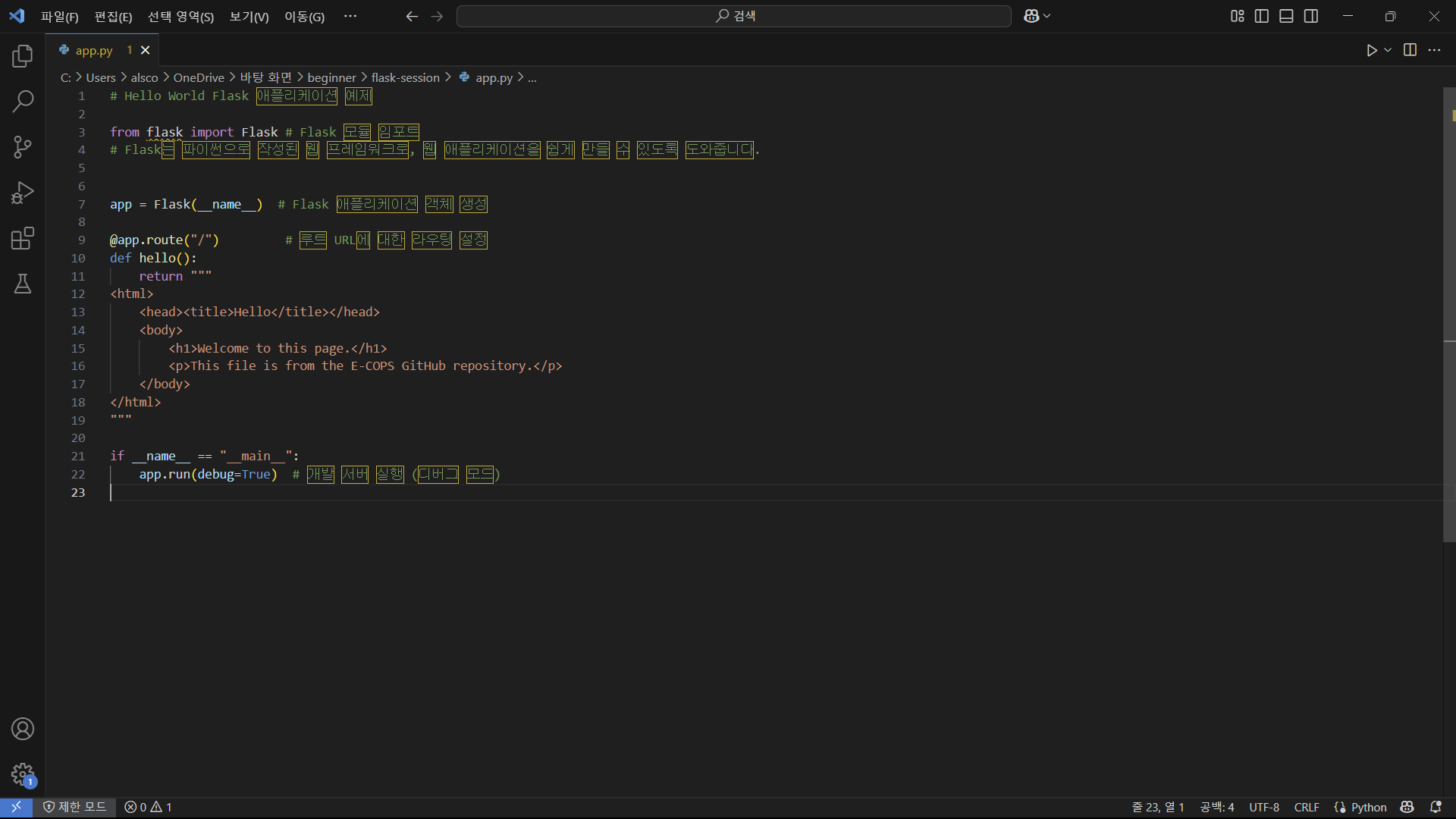Toggle the bottom panel layout button
Screen dimensions: 1456x819
[x=1286, y=16]
